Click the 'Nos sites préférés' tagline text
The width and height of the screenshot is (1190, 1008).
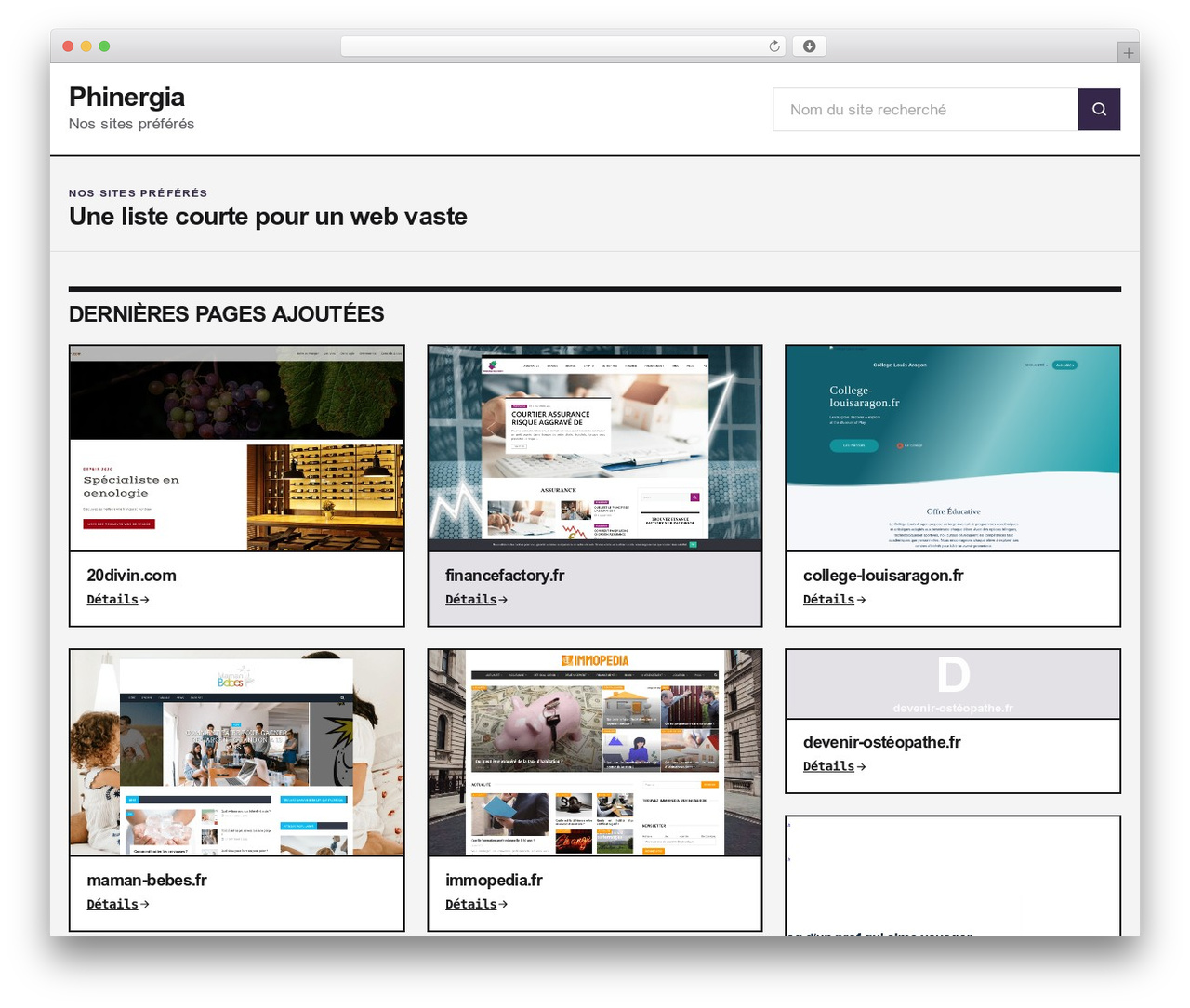coord(131,124)
